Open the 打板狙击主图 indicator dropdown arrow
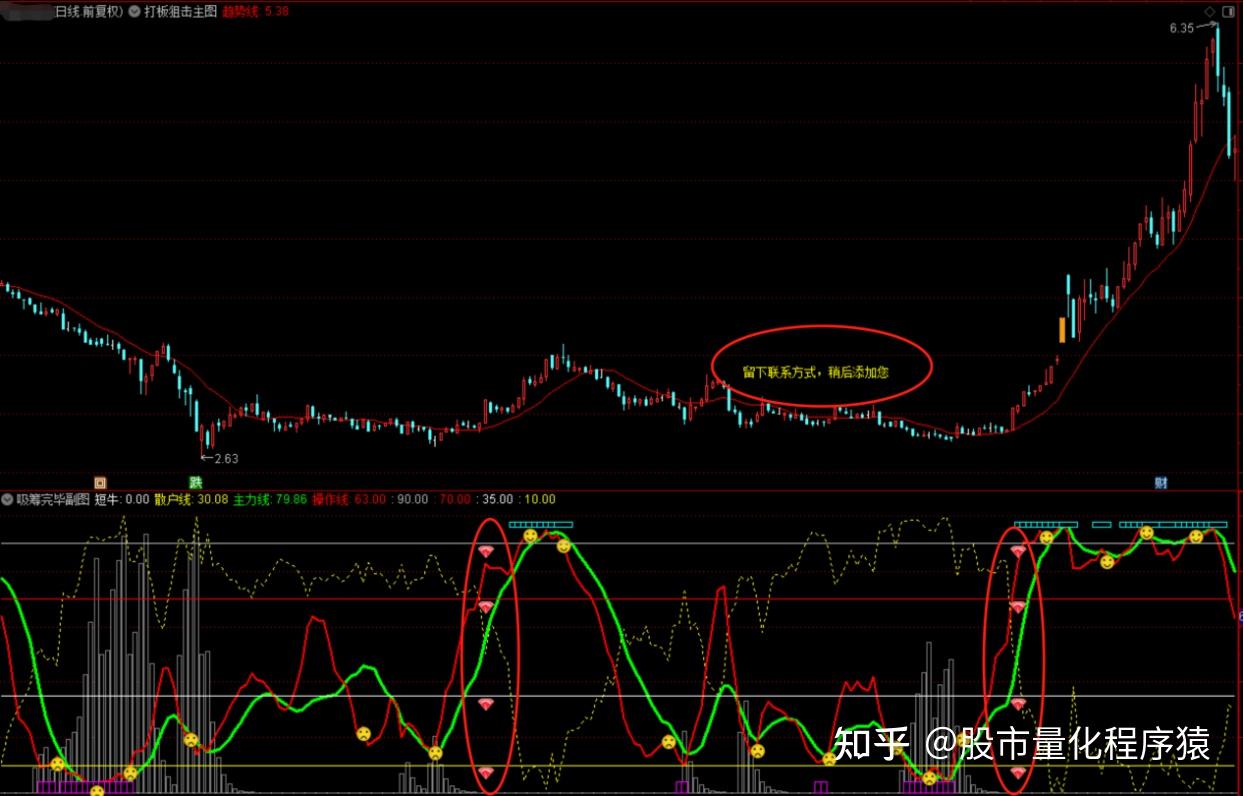The height and width of the screenshot is (796, 1244). [134, 12]
